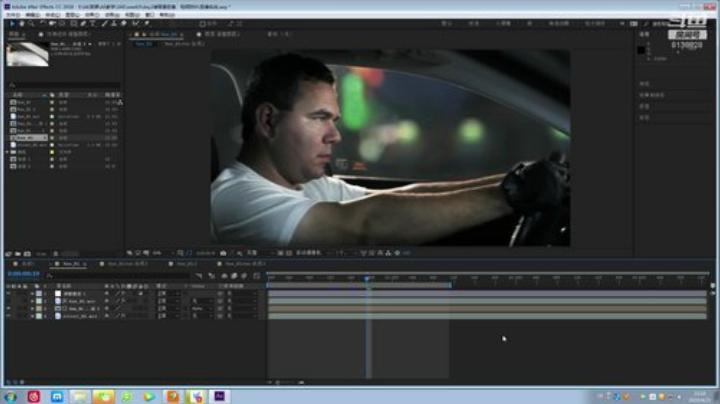The height and width of the screenshot is (404, 720).
Task: Select the Pan Behind anchor tool
Action: pos(62,23)
